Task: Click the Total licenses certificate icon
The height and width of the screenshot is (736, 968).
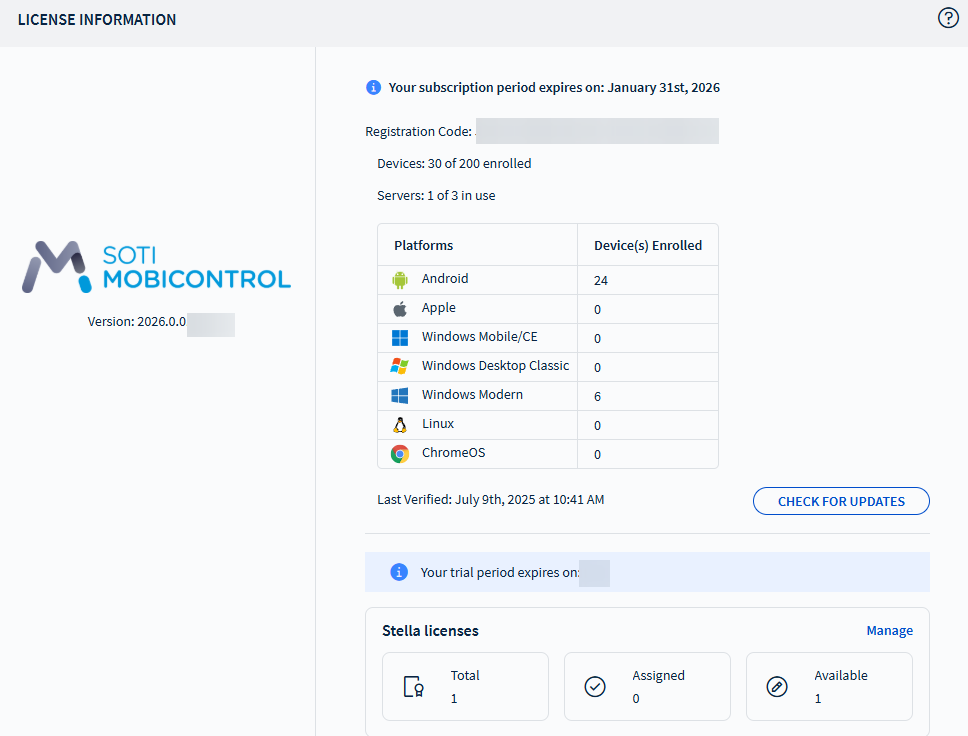Action: [x=413, y=687]
